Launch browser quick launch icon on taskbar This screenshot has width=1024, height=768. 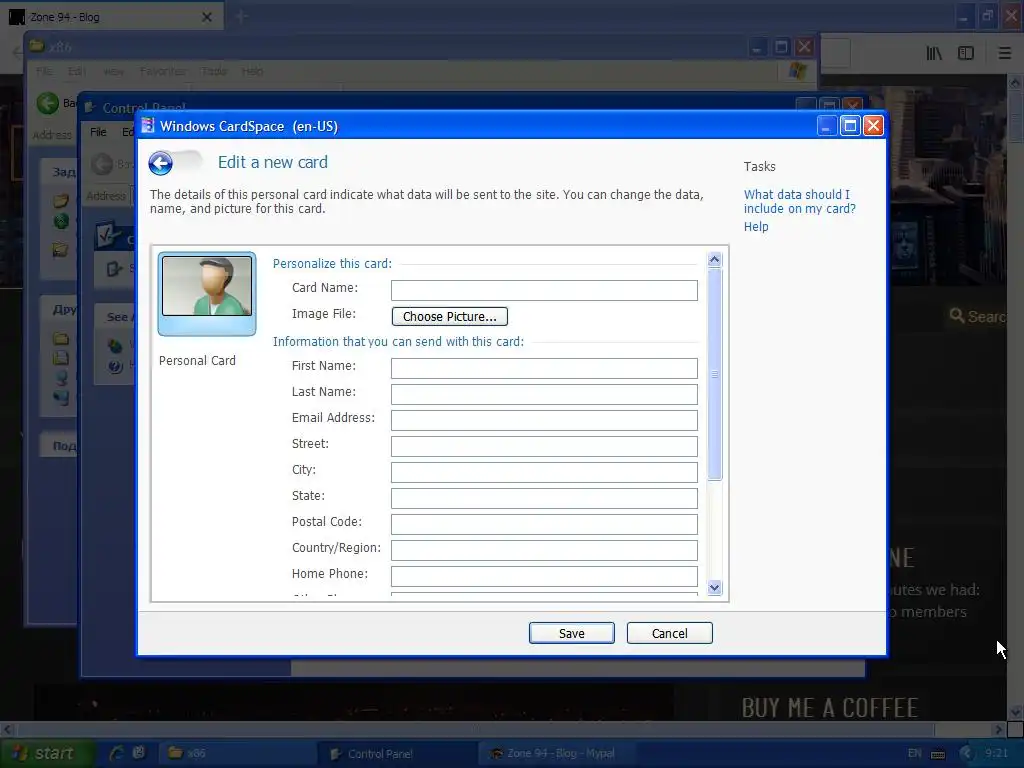(x=117, y=753)
